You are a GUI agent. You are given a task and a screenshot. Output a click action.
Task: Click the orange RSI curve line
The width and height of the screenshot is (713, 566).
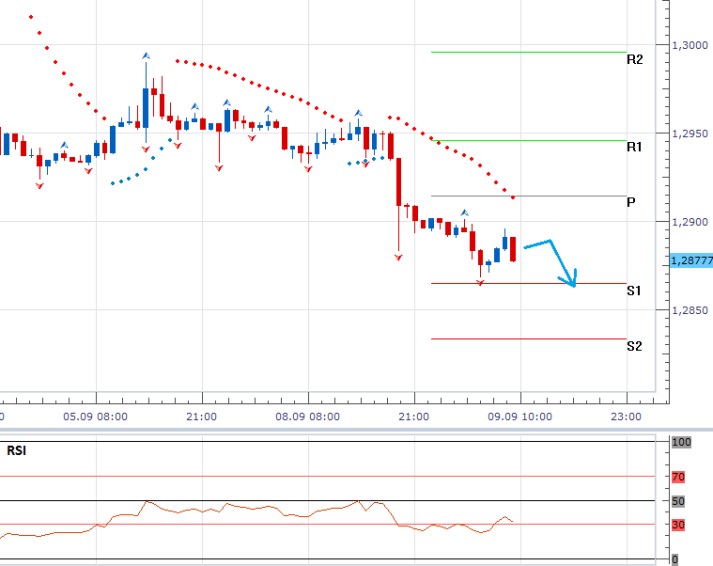pos(255,508)
